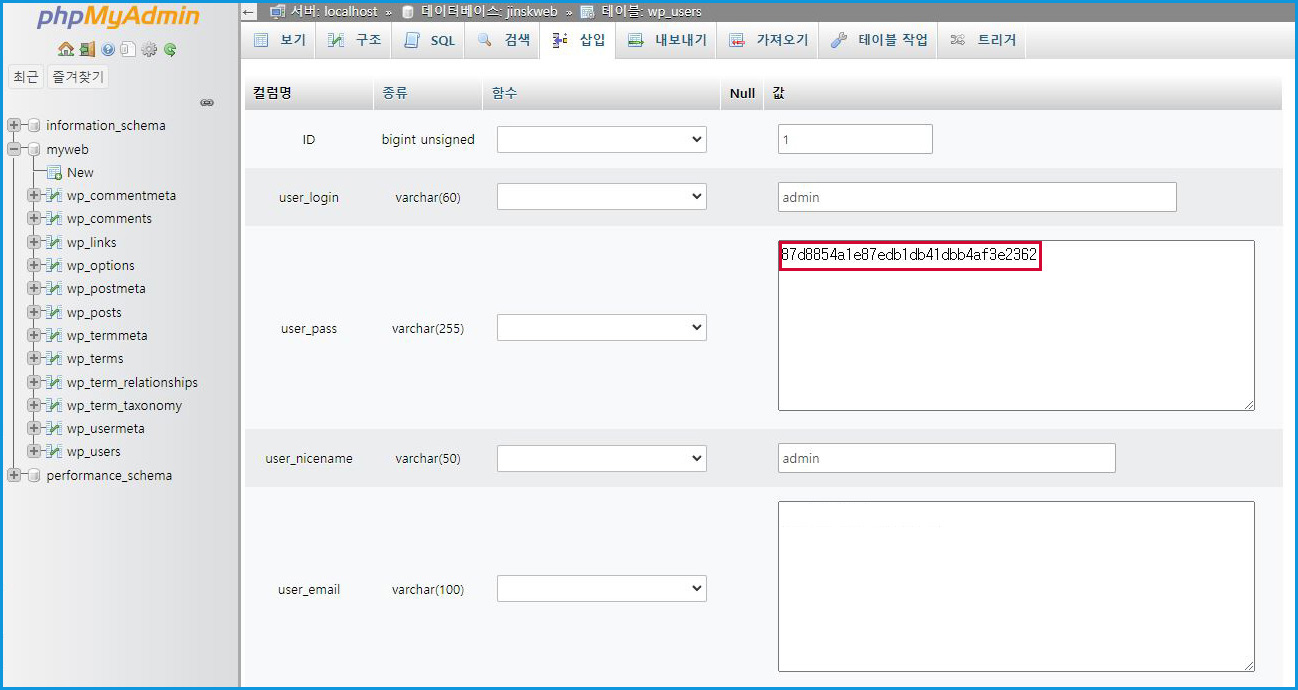Click the user_nicename value input field
Viewport: 1298px width, 690px height.
pos(946,458)
